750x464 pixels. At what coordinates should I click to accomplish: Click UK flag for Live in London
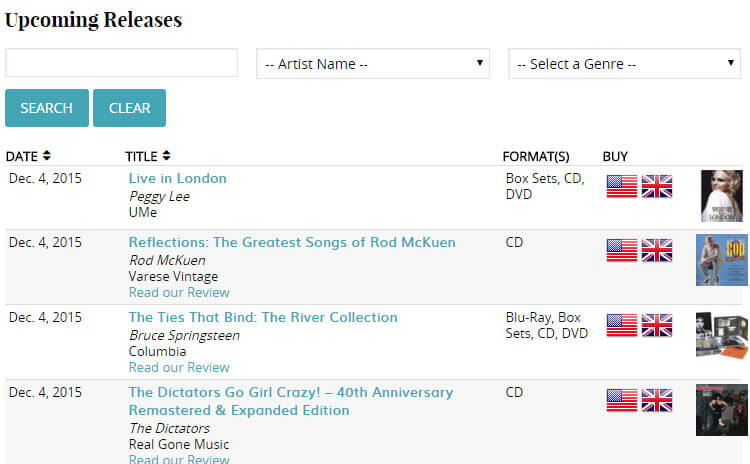click(657, 186)
